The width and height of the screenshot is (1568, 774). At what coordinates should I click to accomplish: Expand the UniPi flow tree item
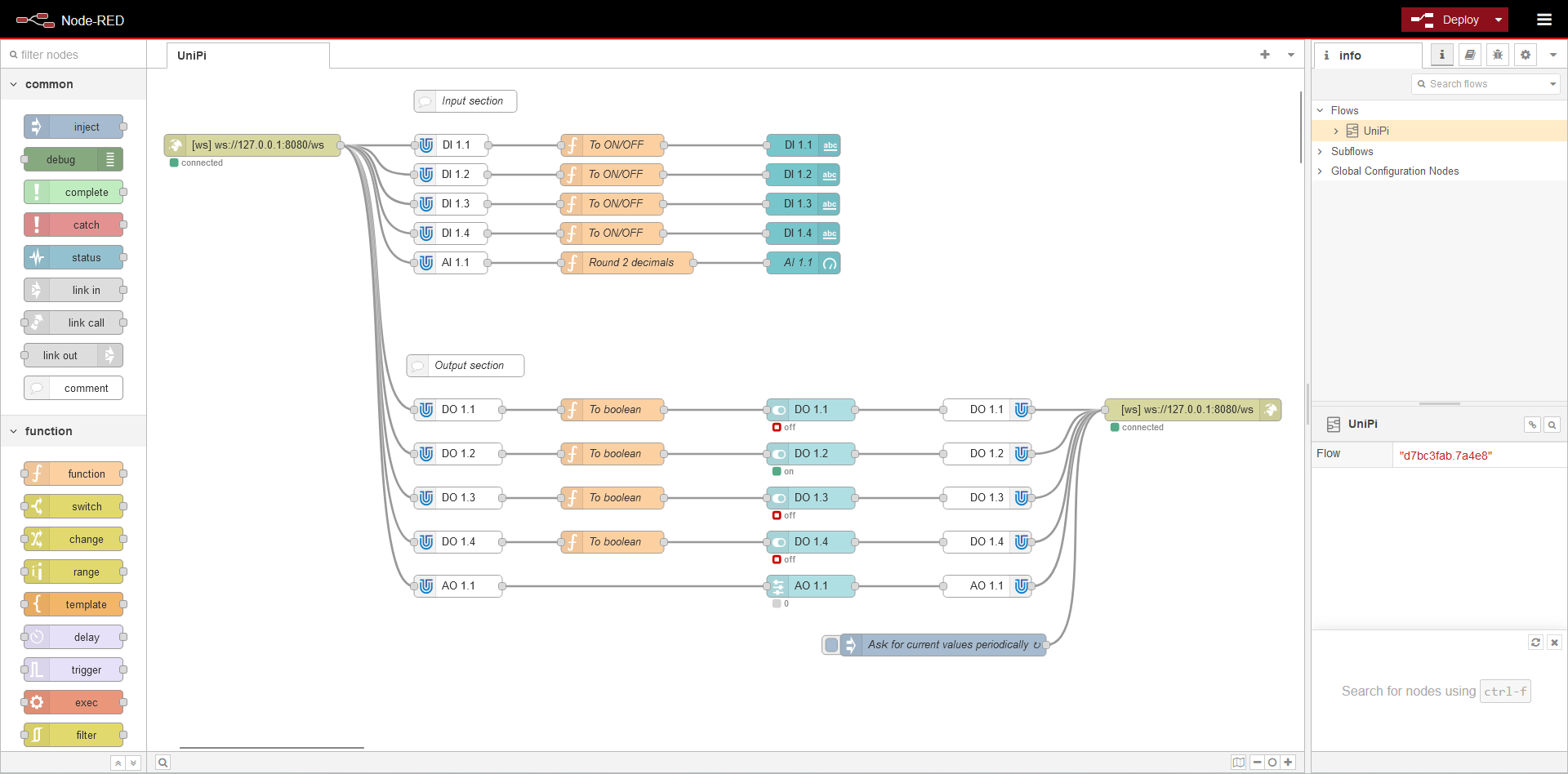tap(1336, 131)
